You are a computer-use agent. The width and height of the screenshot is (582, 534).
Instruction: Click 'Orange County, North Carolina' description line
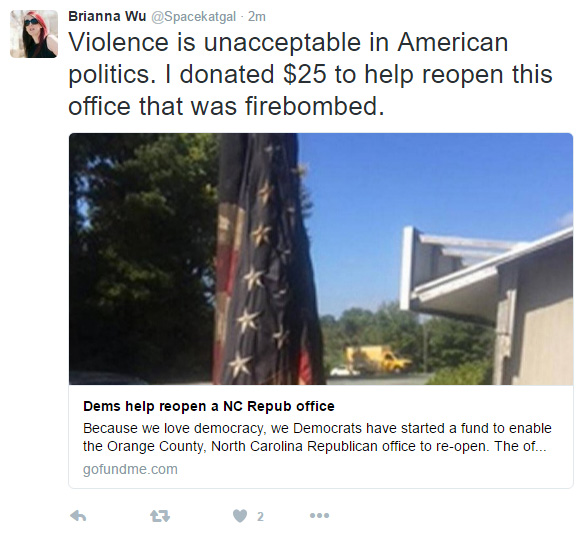pyautogui.click(x=205, y=446)
